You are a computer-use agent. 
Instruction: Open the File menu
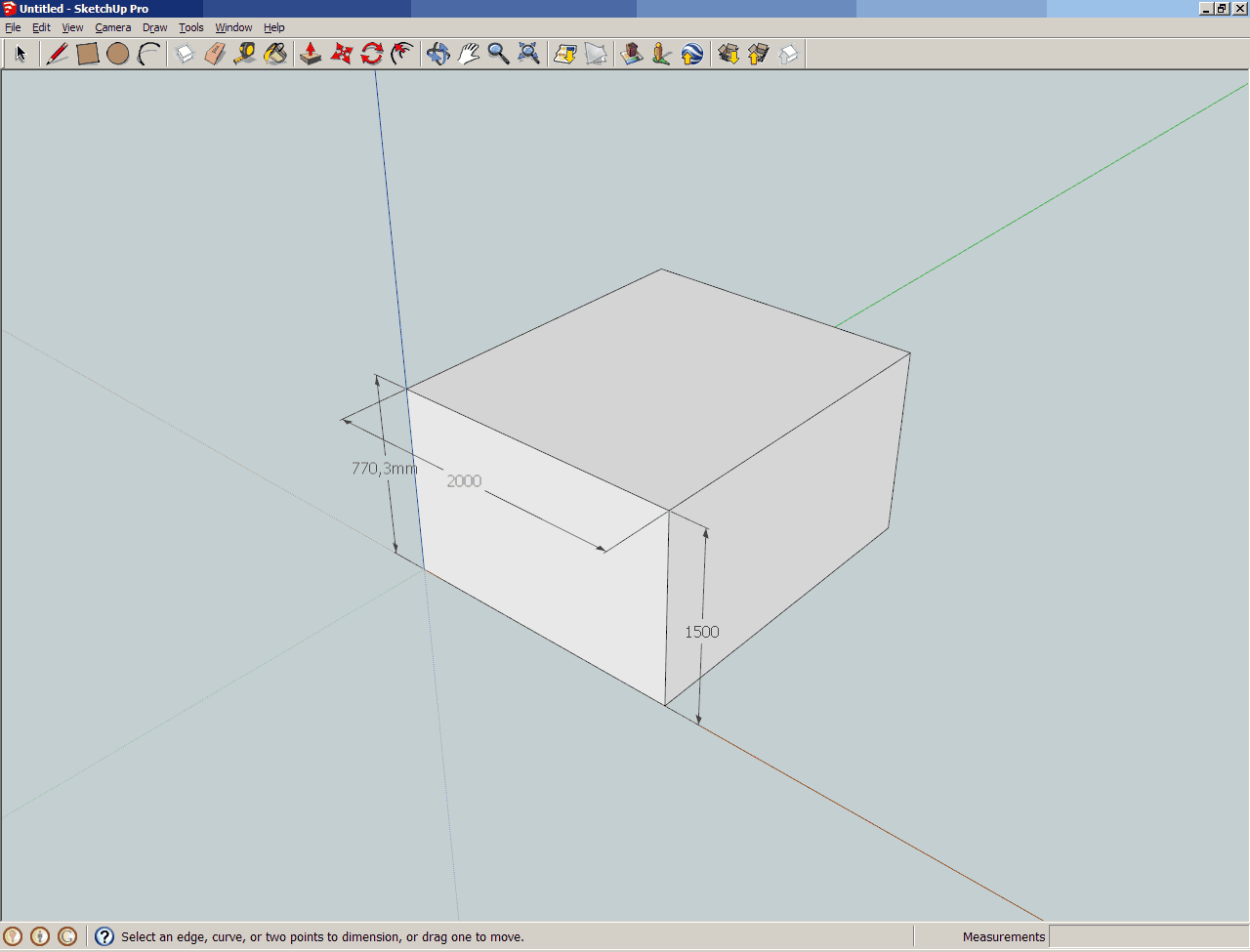13,27
